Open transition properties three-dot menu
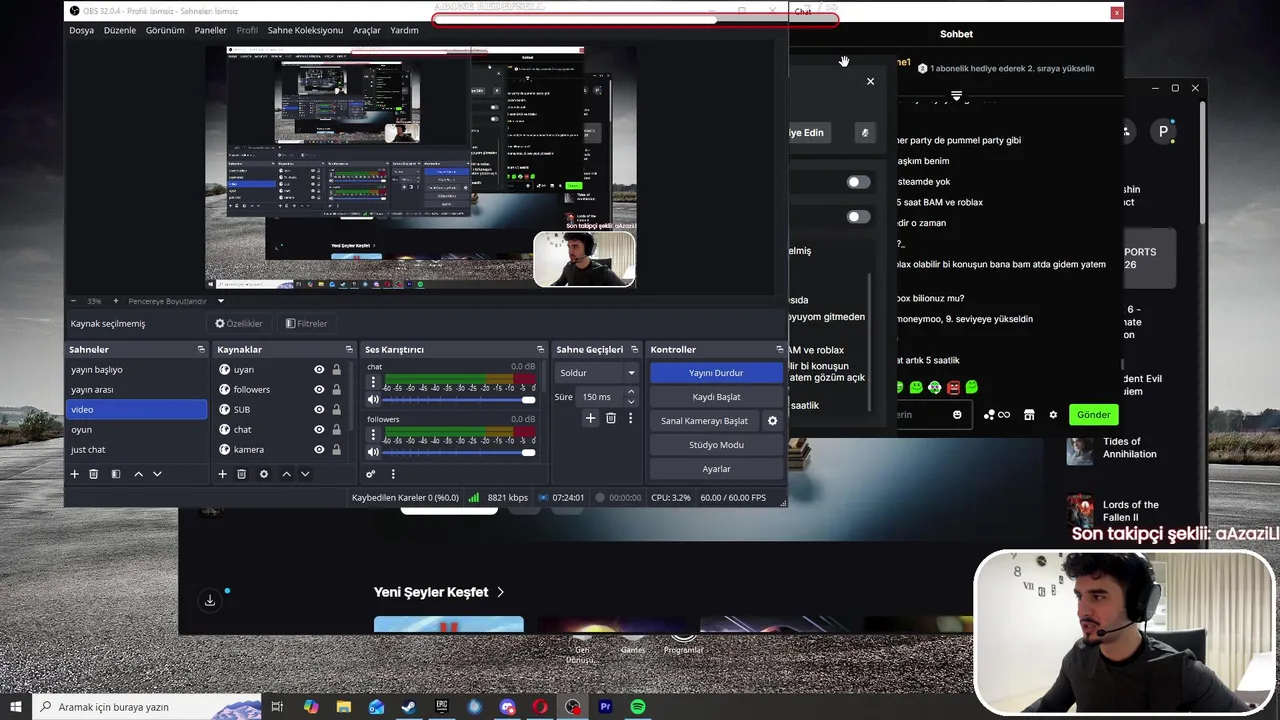The width and height of the screenshot is (1280, 720). click(x=630, y=418)
